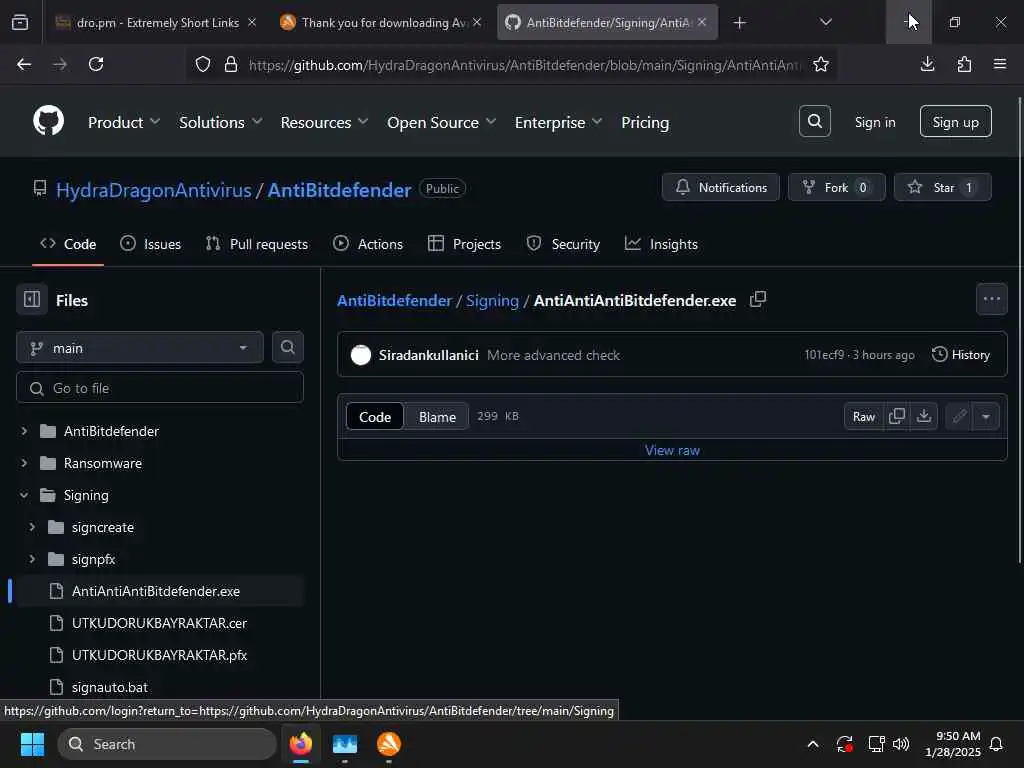1024x768 pixels.
Task: Expand the Enterprise navigation menu
Action: tap(558, 122)
